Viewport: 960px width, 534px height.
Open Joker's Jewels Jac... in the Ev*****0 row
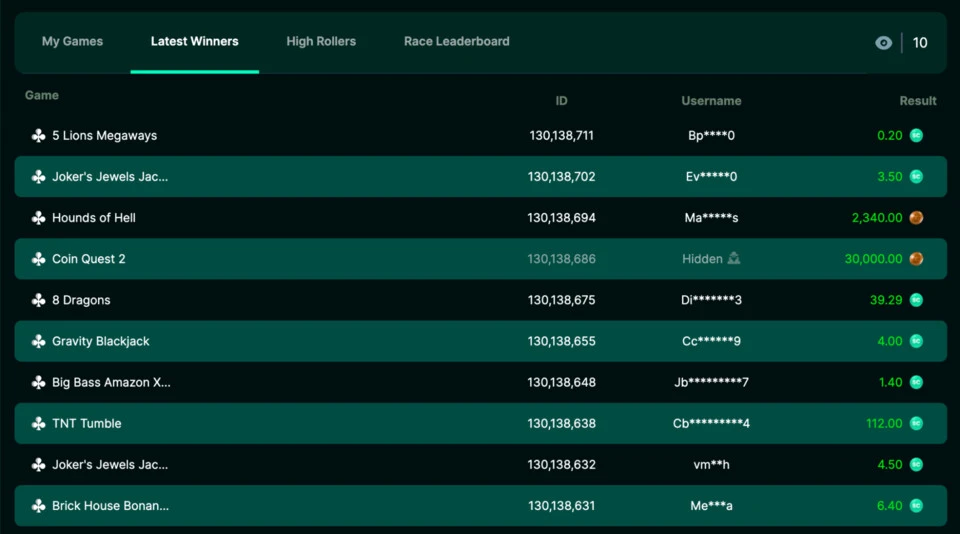tap(110, 177)
